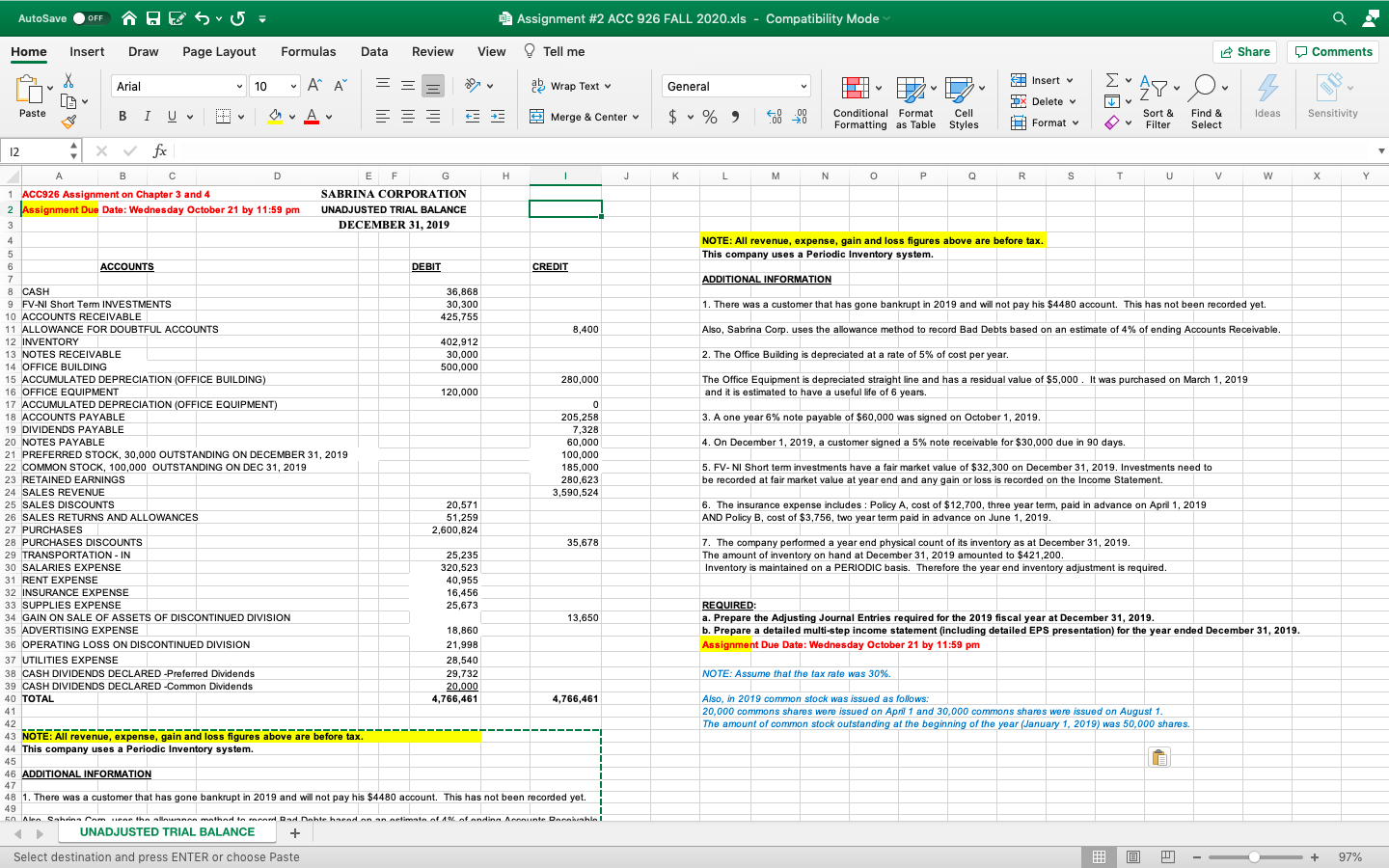1389x868 pixels.
Task: Toggle bold formatting
Action: (x=123, y=115)
